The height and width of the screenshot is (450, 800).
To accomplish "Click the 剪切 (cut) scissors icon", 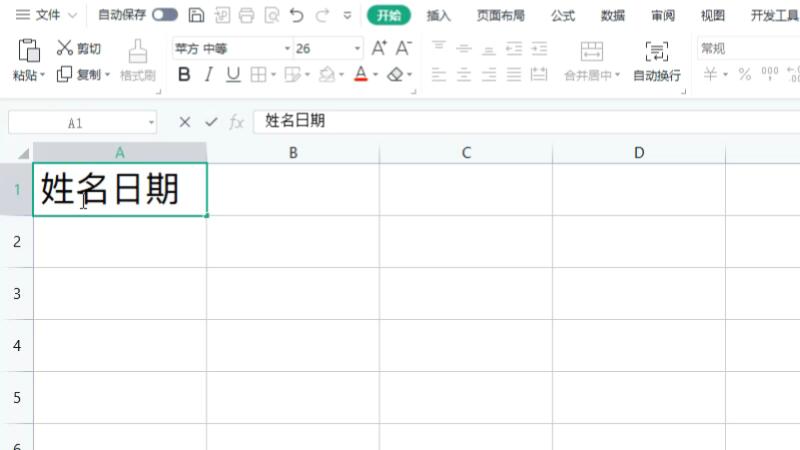I will [x=65, y=48].
